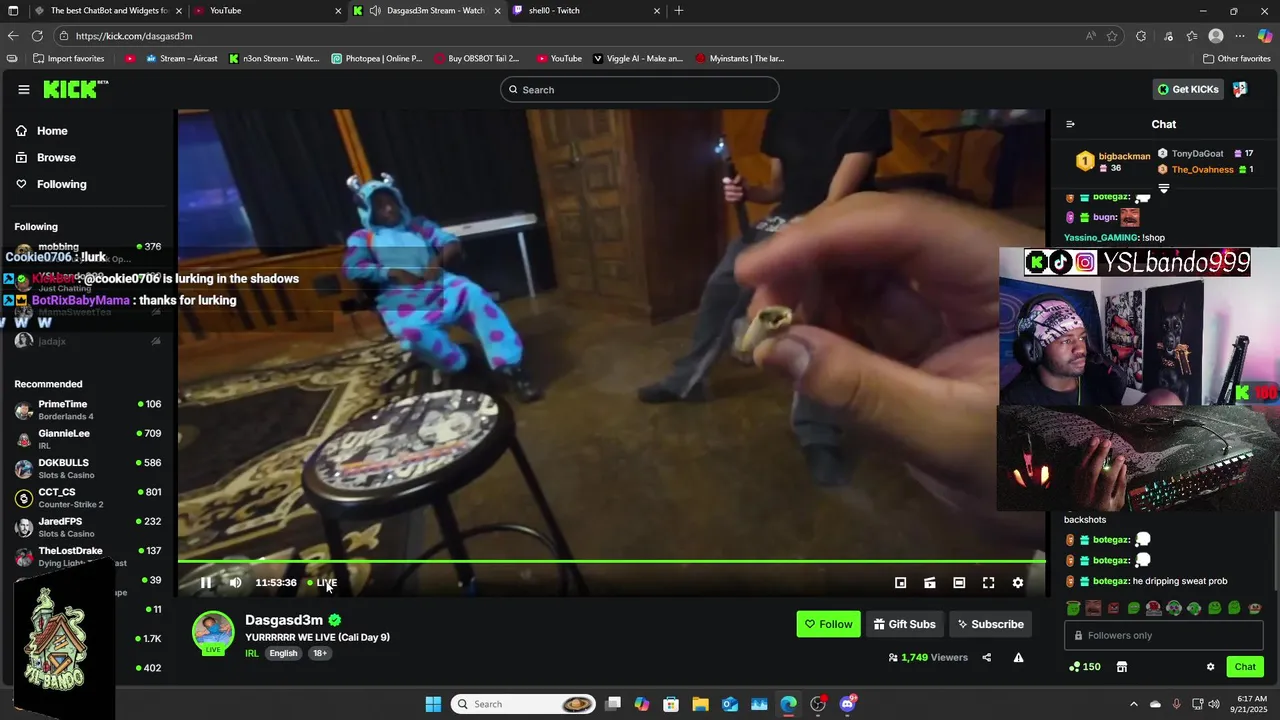Open Import favorites bookmark

(68, 58)
